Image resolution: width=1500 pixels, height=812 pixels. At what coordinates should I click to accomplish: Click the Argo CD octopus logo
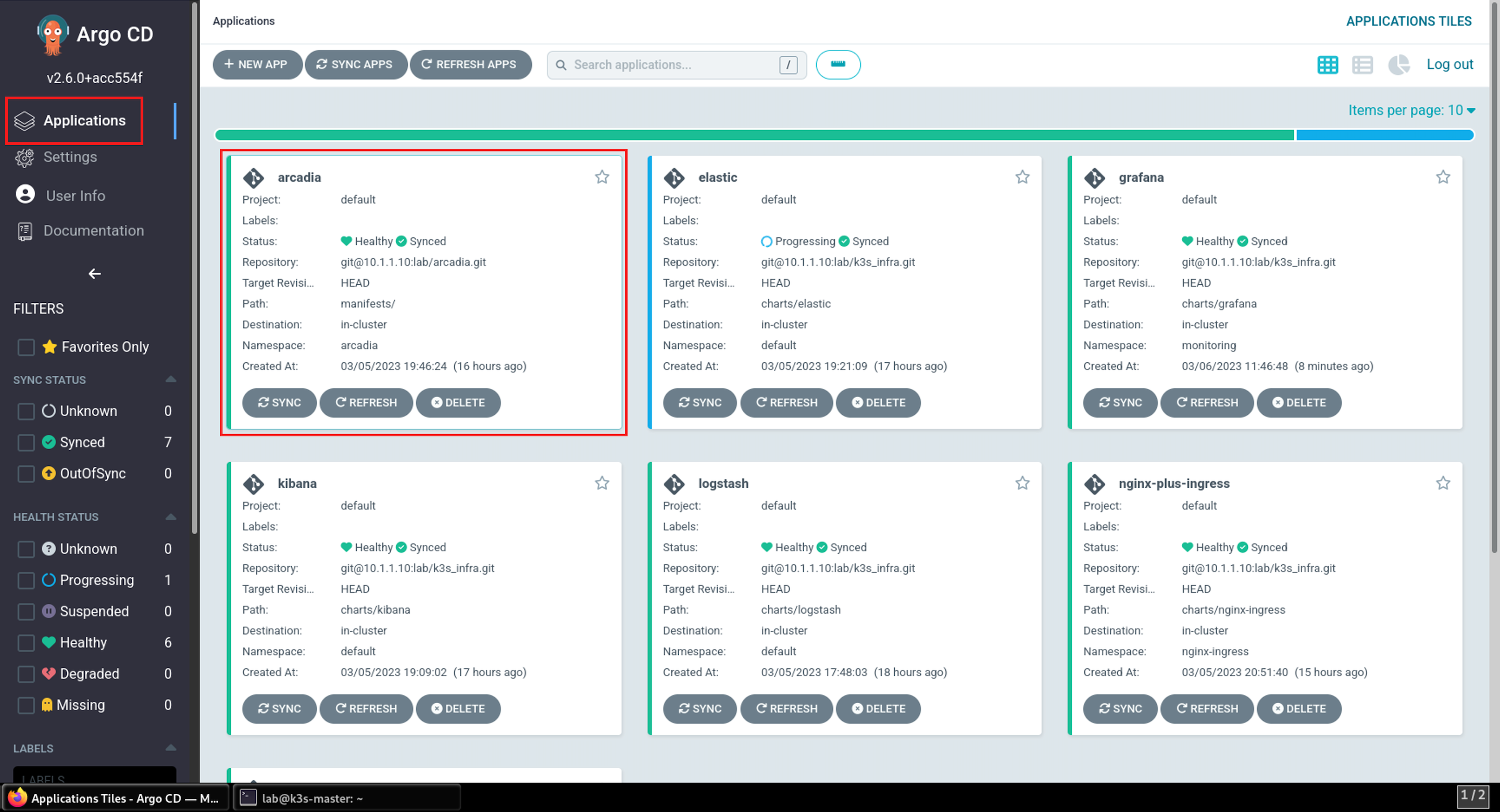pos(53,35)
